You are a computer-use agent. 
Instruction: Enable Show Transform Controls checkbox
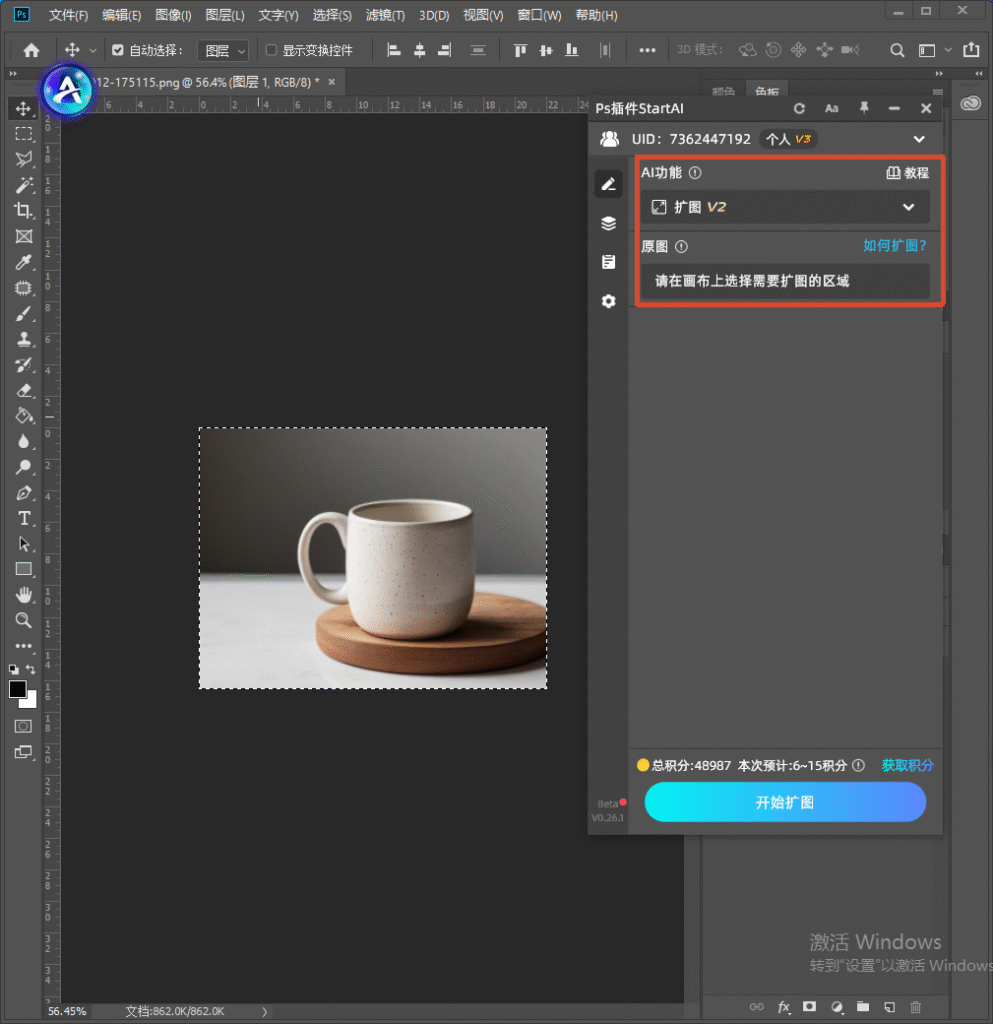(x=272, y=50)
